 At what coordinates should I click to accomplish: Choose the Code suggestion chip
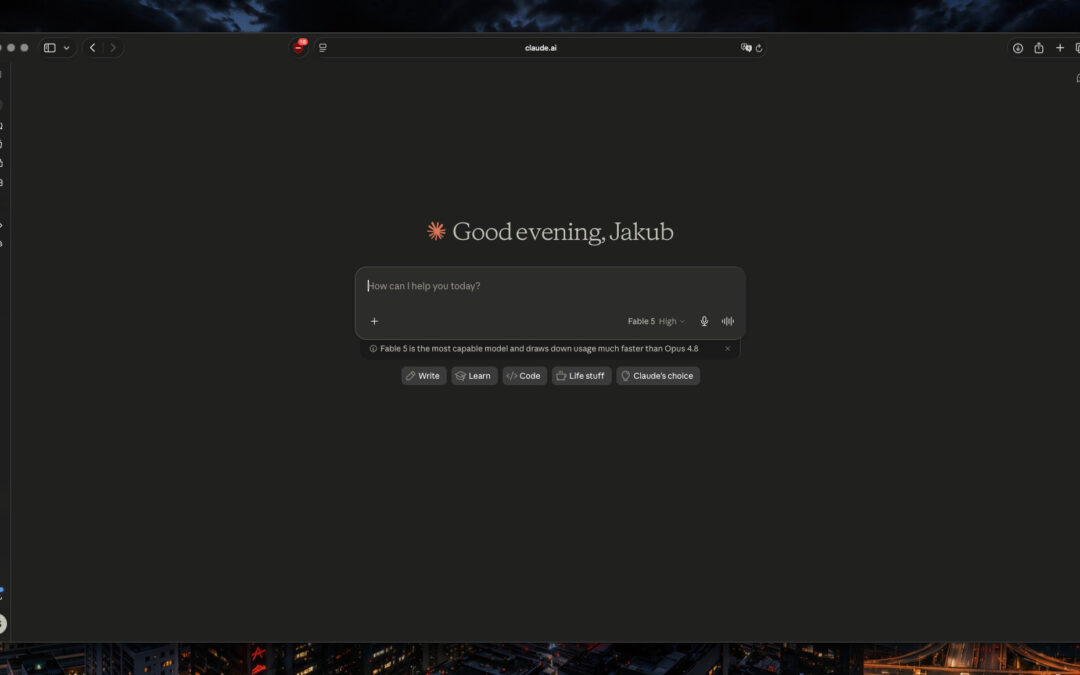pyautogui.click(x=524, y=375)
